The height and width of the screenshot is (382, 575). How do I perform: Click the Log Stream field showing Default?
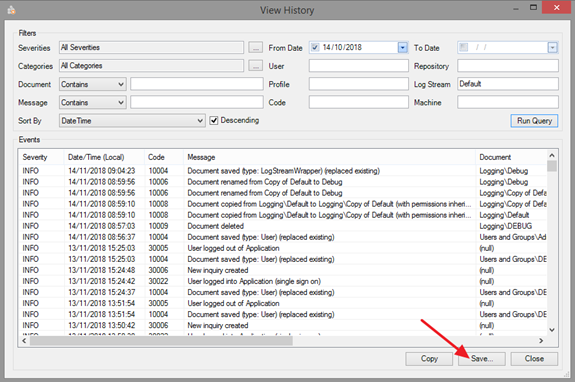(x=508, y=84)
